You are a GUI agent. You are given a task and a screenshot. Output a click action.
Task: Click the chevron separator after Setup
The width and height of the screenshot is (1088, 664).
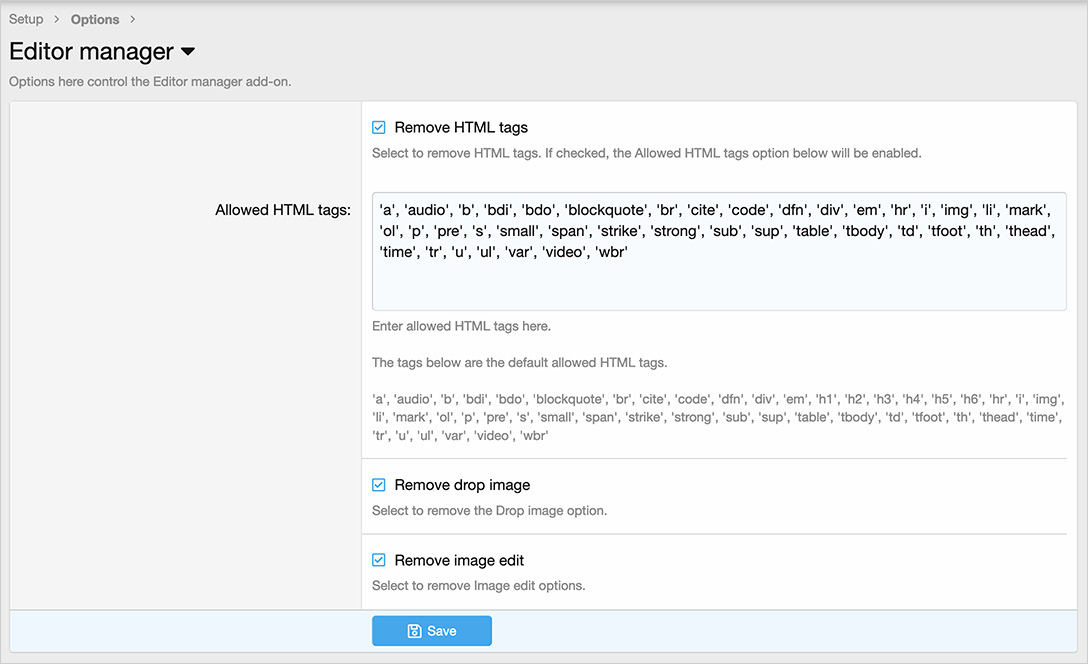pyautogui.click(x=57, y=20)
